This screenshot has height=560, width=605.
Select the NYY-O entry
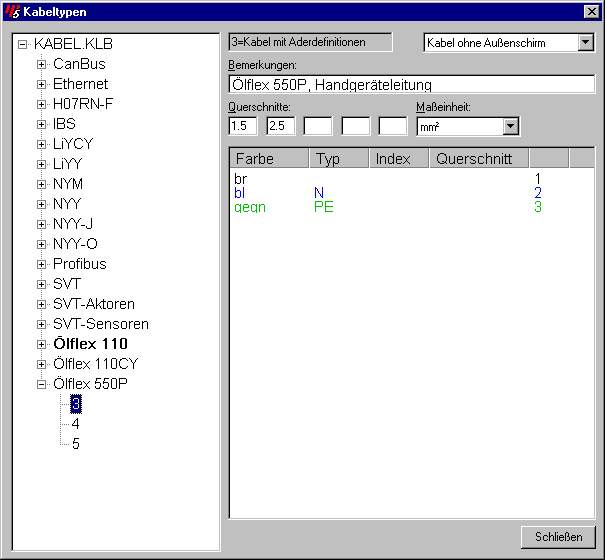tap(75, 244)
